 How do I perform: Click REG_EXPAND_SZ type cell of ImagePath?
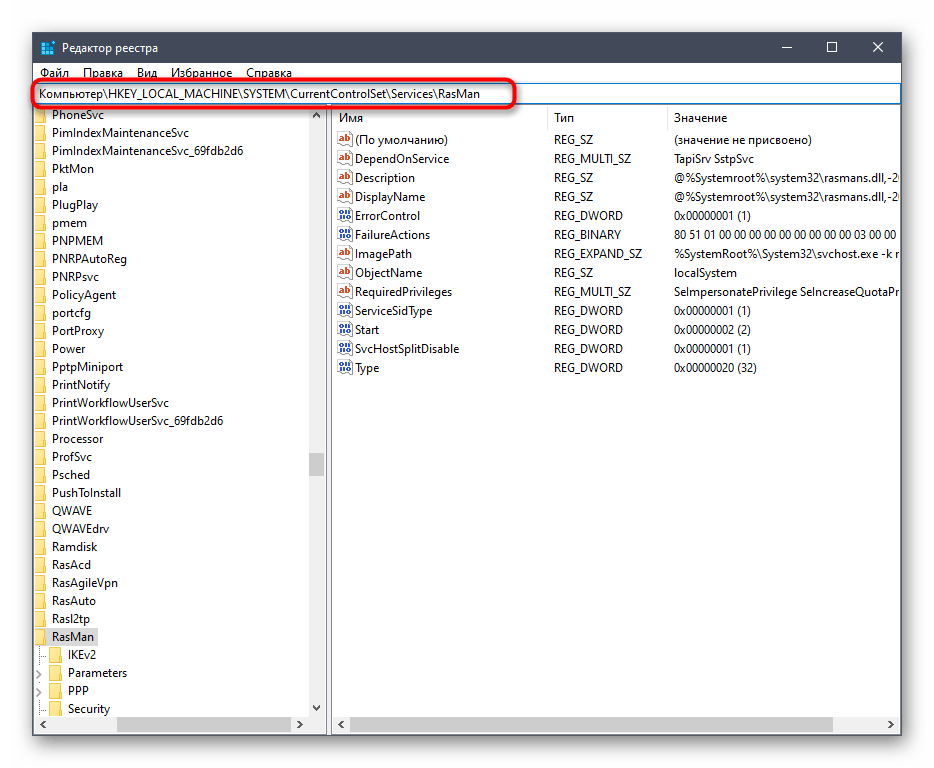(x=598, y=254)
